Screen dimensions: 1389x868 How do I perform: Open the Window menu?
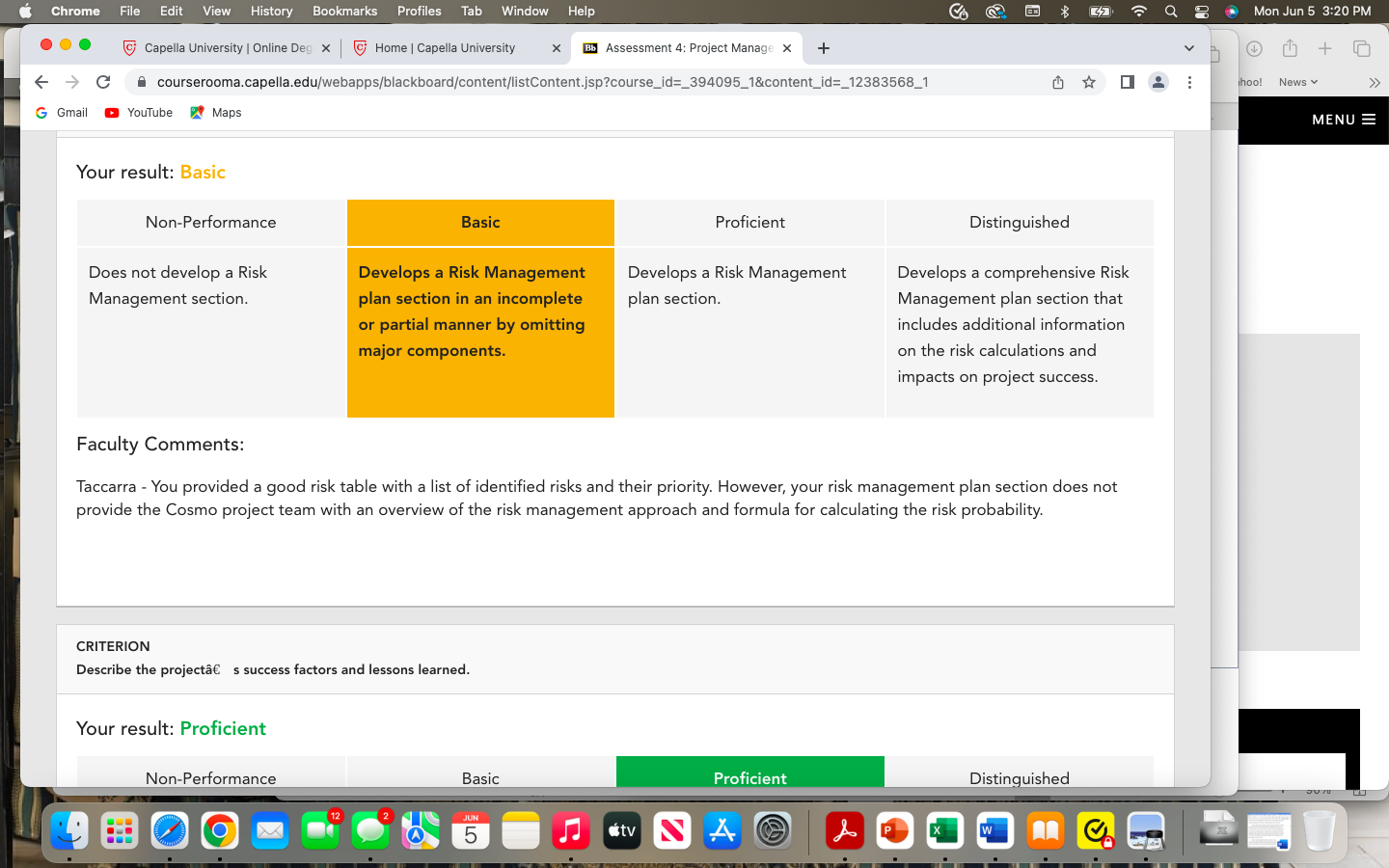tap(525, 11)
